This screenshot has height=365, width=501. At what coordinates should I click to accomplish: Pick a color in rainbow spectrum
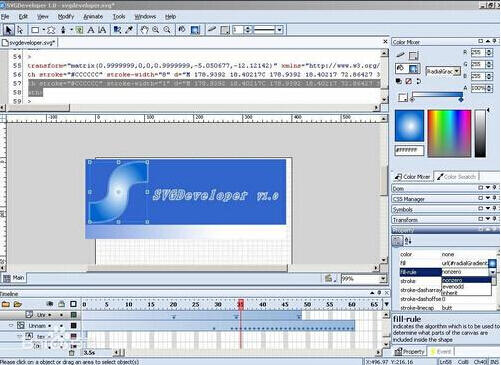[x=449, y=133]
